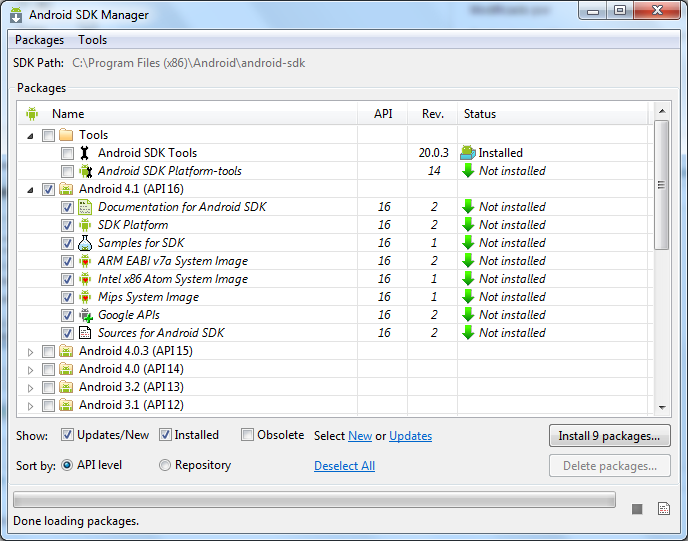Select the Repository sort radio button
The width and height of the screenshot is (688, 541).
pyautogui.click(x=165, y=465)
